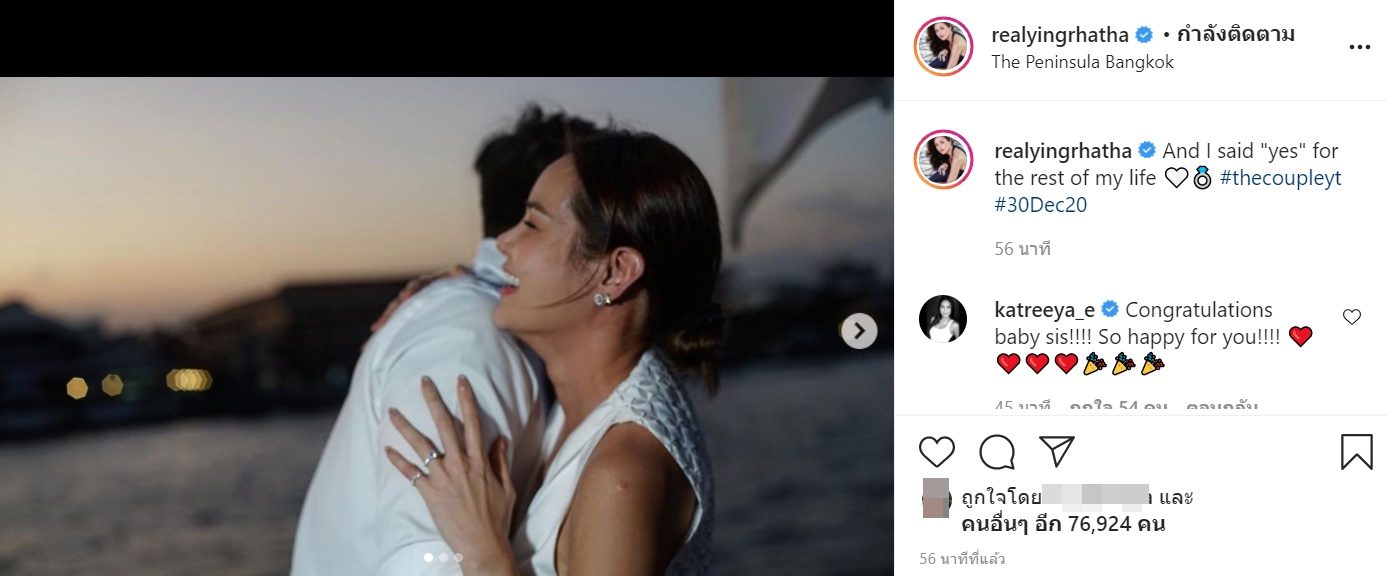Toggle the กำลังติดตาม following button
The image size is (1387, 576).
pyautogui.click(x=1236, y=35)
